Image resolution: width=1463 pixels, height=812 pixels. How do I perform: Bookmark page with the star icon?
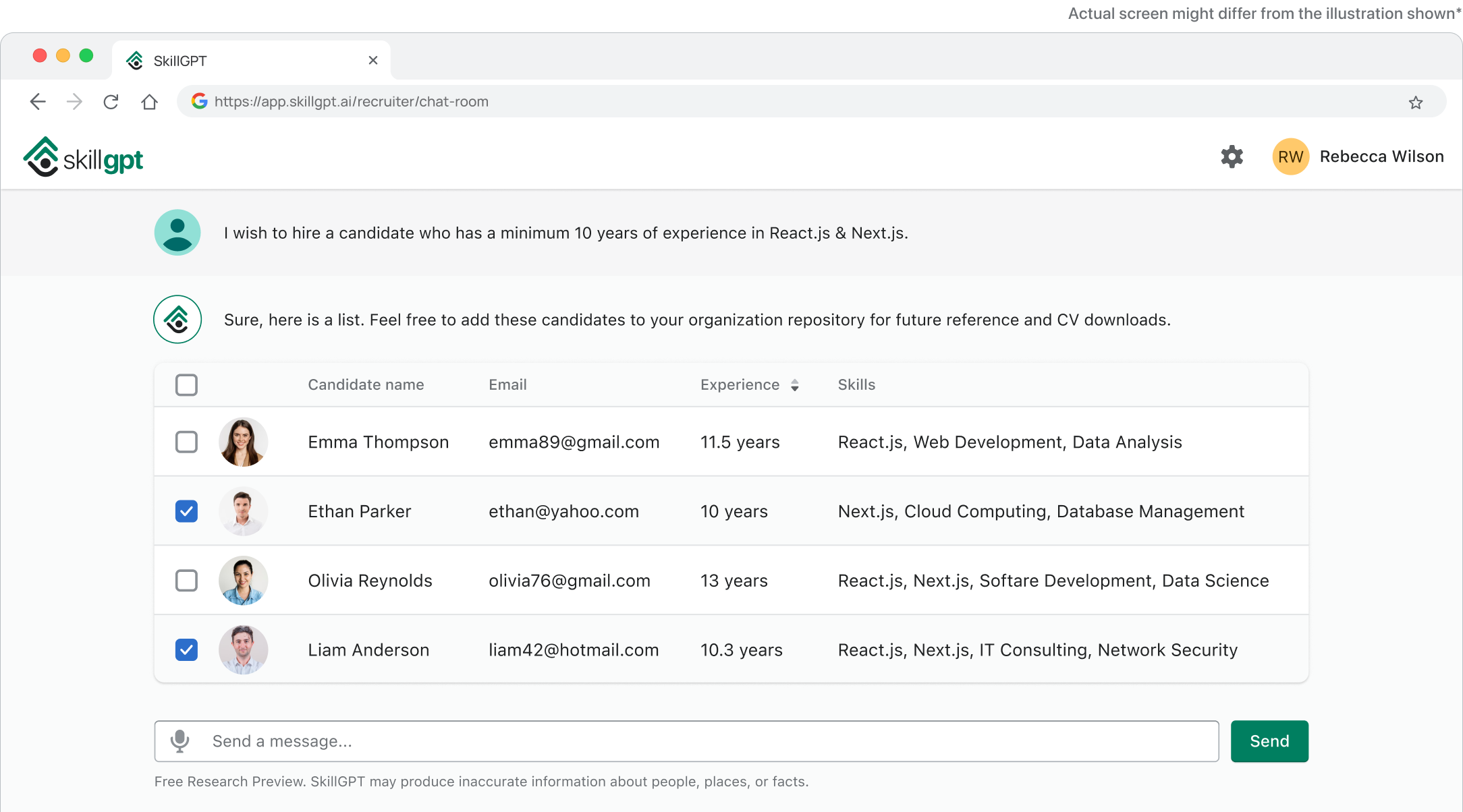pos(1415,103)
